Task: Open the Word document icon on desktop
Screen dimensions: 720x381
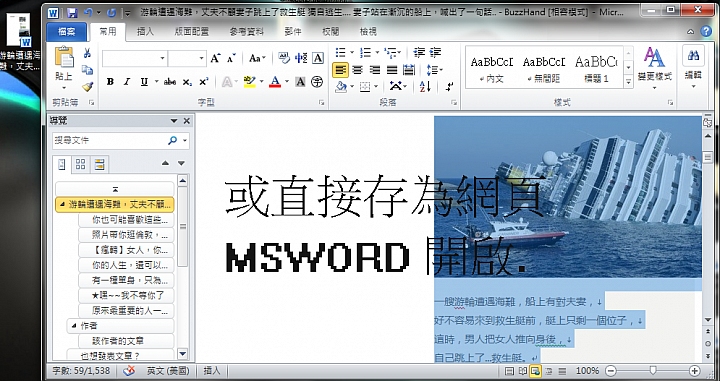Action: pyautogui.click(x=19, y=30)
